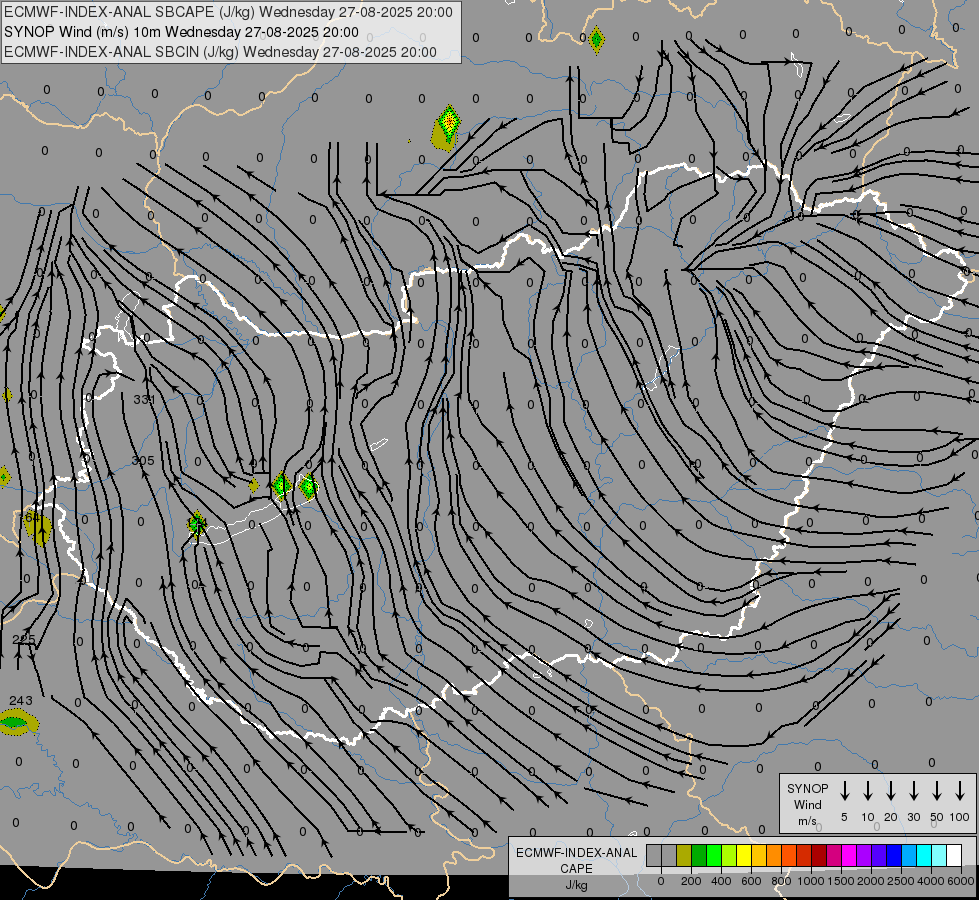Click the 225 value label on the map
This screenshot has height=900, width=979.
pos(24,639)
